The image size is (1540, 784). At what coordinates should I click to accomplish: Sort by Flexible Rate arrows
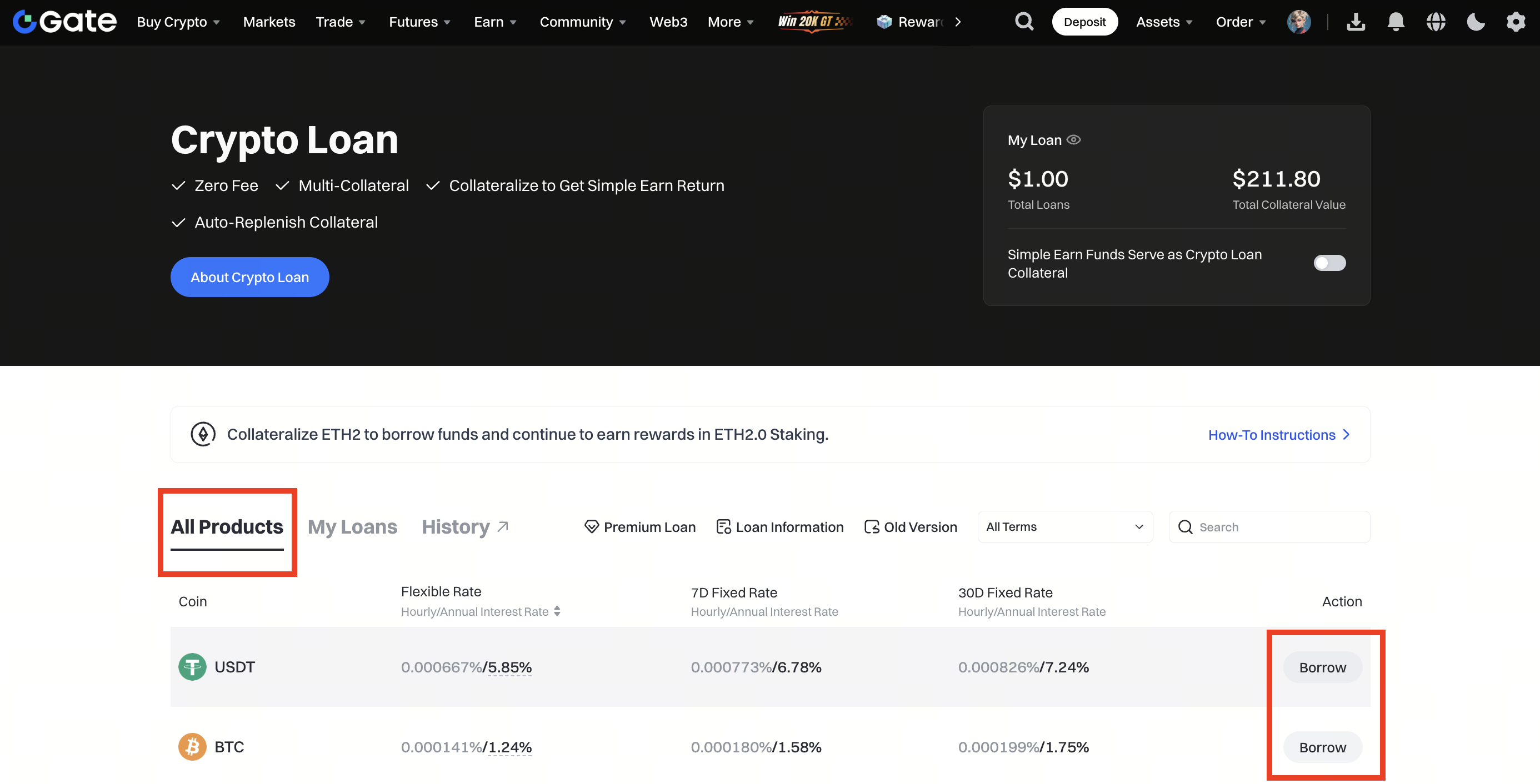point(557,611)
